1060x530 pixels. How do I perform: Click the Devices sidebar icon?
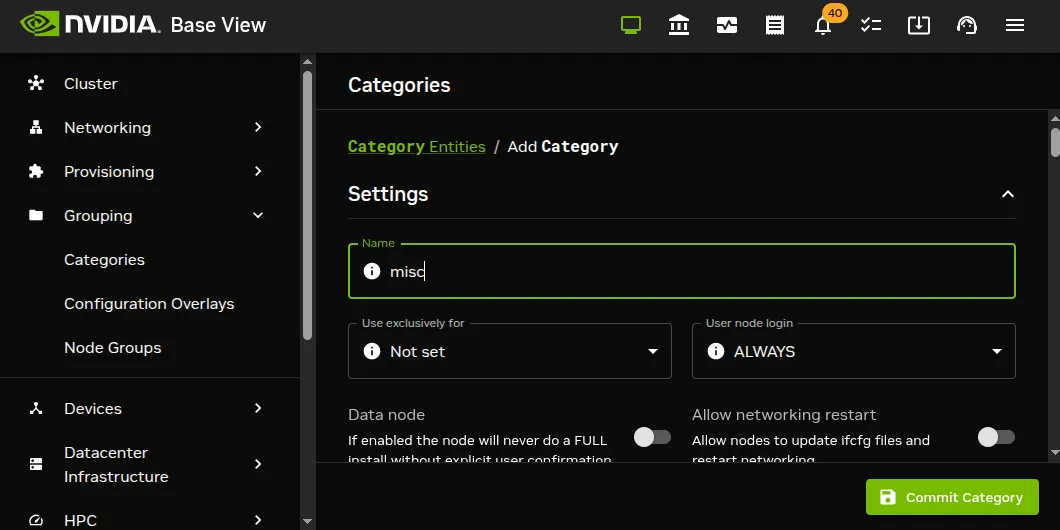click(x=36, y=408)
